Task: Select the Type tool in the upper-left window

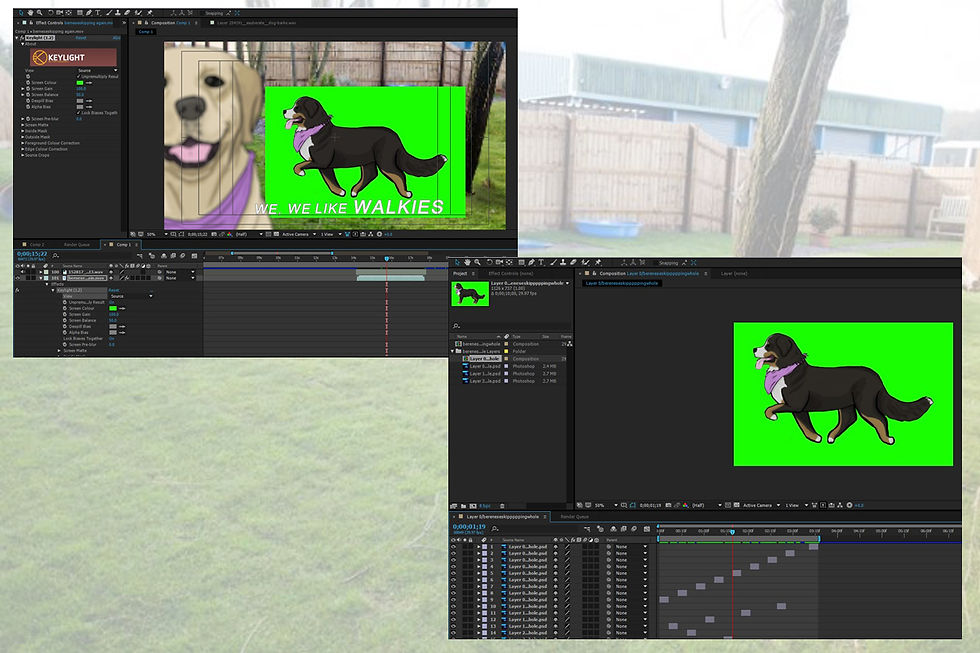Action: [98, 13]
